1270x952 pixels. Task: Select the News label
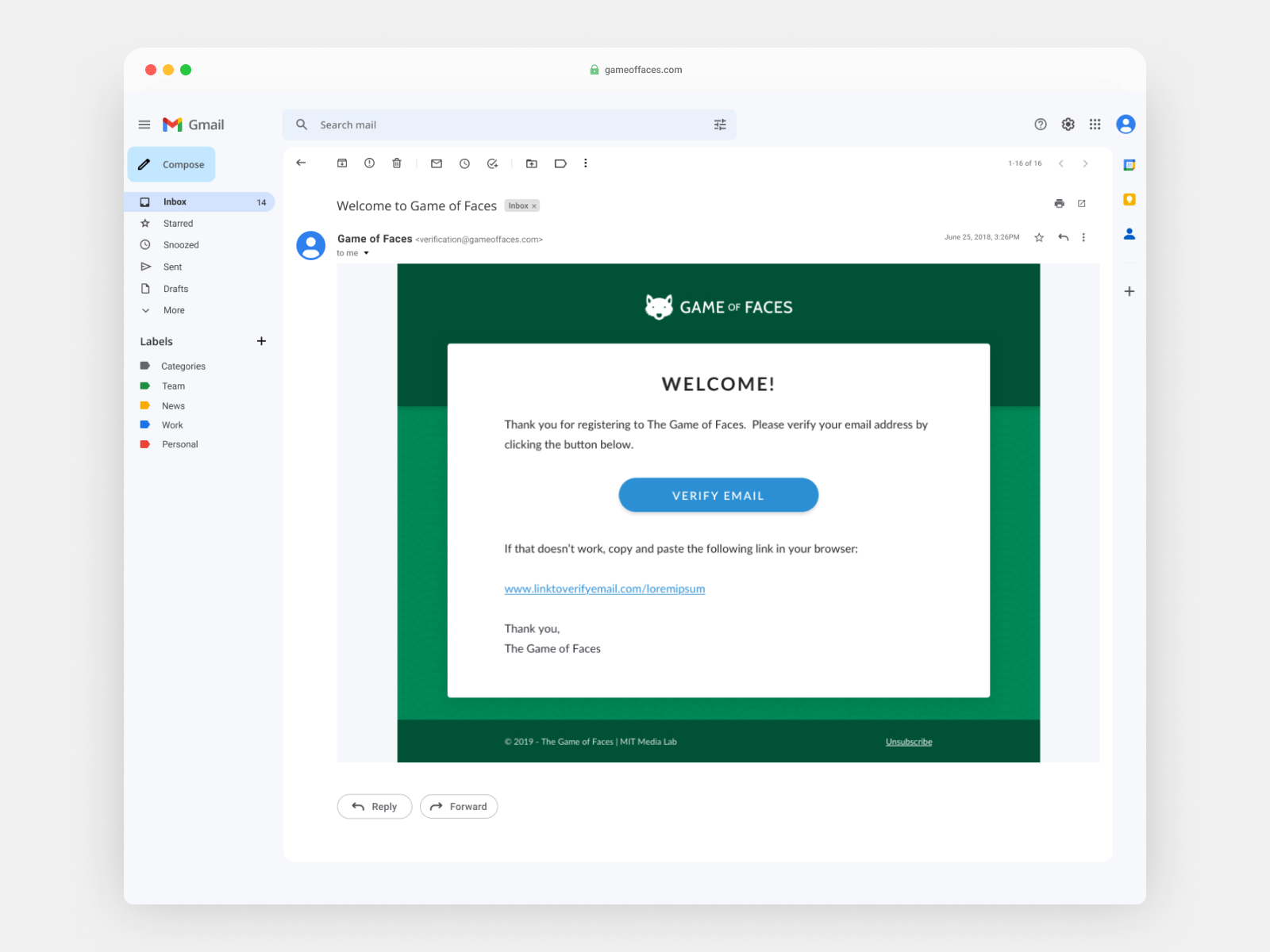pyautogui.click(x=173, y=406)
